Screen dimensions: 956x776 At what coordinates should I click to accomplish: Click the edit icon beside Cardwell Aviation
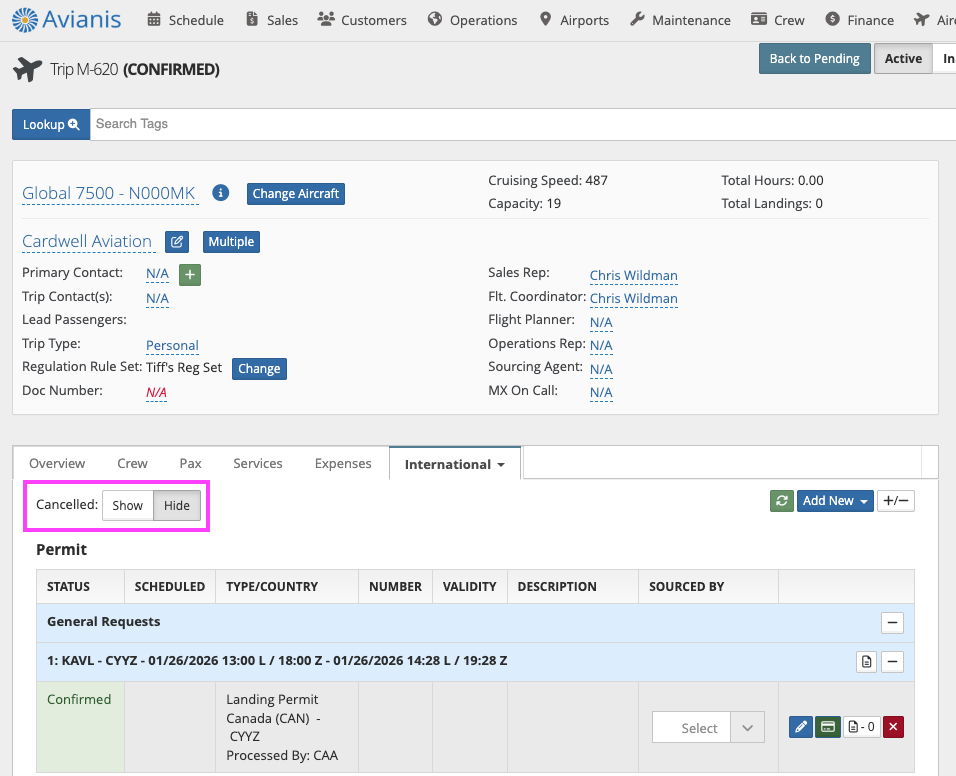pyautogui.click(x=177, y=242)
